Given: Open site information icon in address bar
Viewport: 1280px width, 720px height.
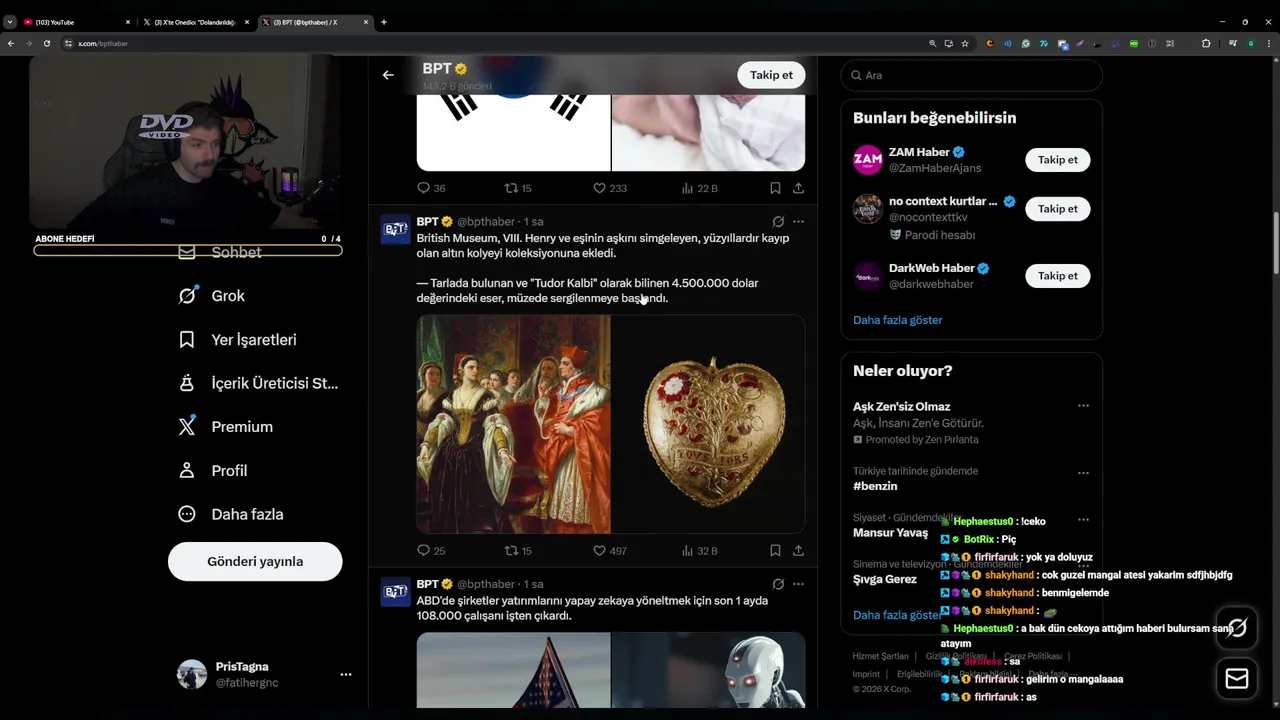Looking at the screenshot, I should 69,43.
